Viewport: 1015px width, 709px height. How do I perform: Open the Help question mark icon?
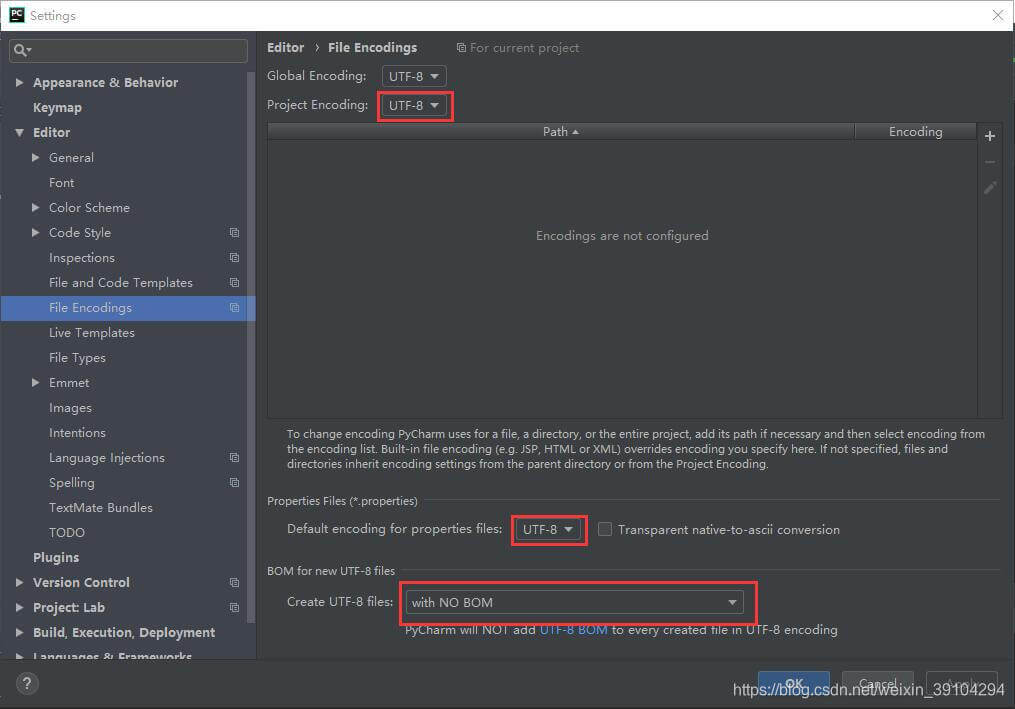[x=26, y=683]
